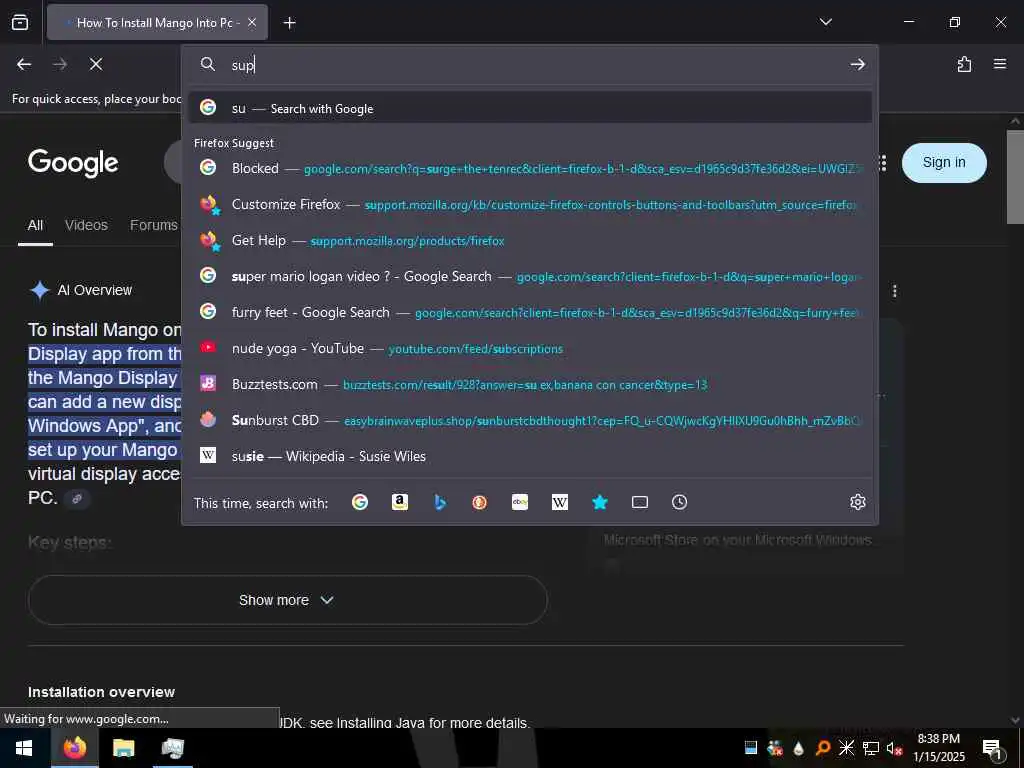1024x768 pixels.
Task: List all tabs dropdown chevron
Action: coord(825,22)
